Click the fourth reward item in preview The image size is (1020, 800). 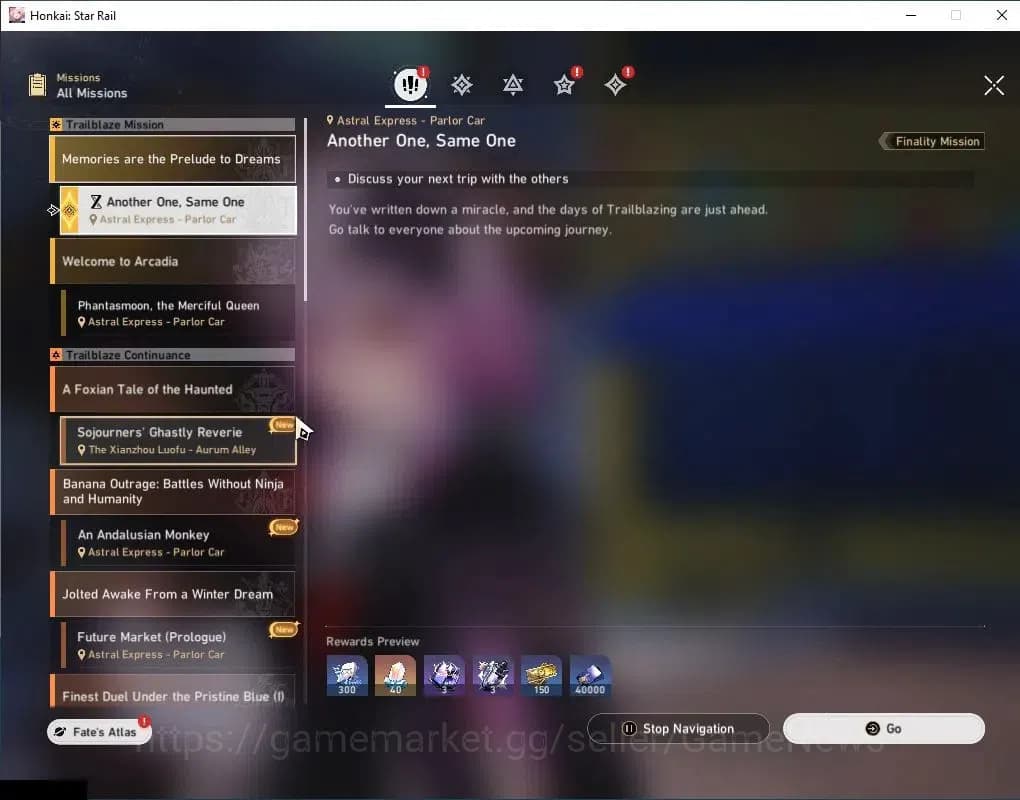[x=493, y=675]
